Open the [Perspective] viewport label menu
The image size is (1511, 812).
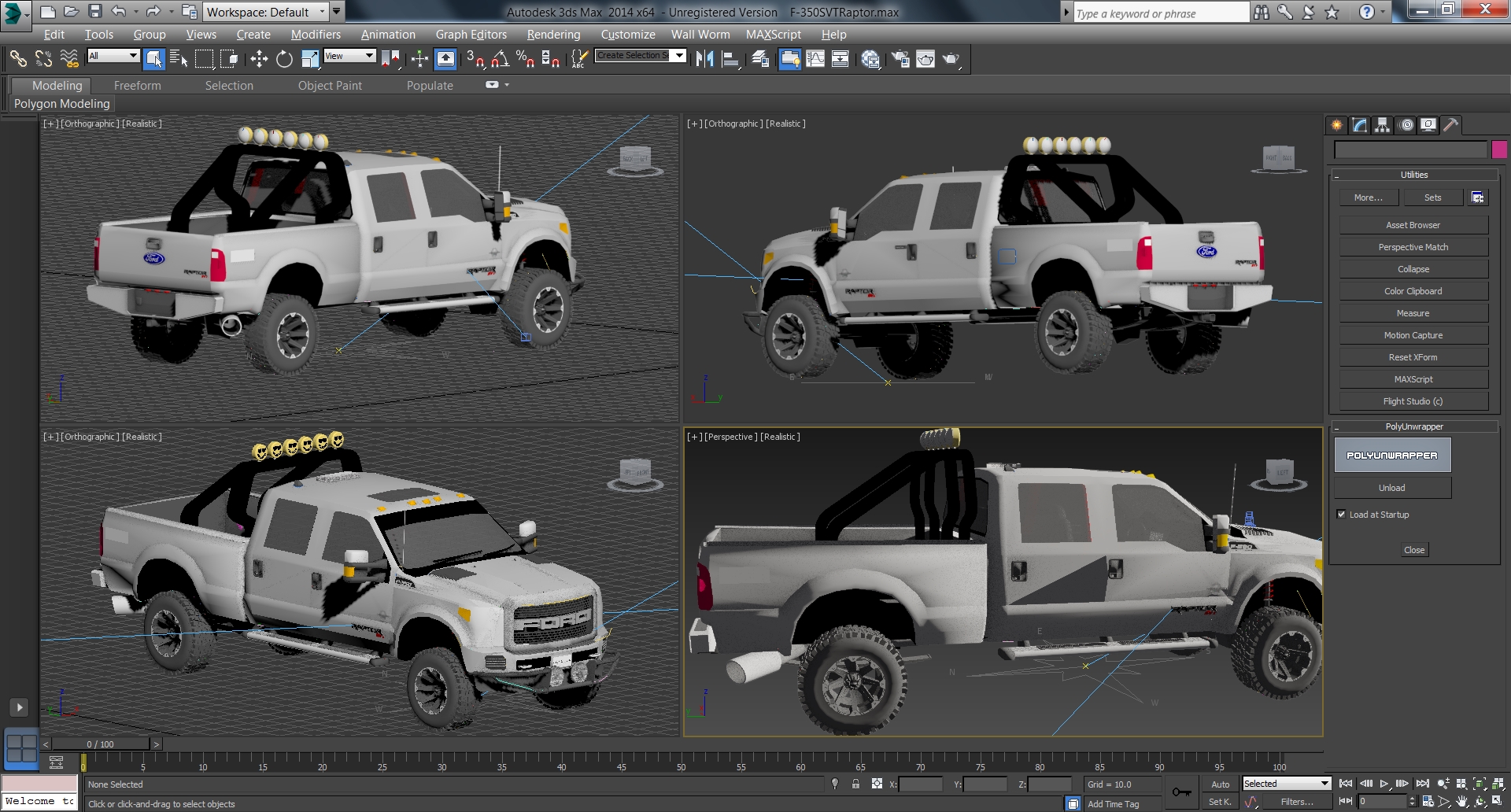coord(731,437)
